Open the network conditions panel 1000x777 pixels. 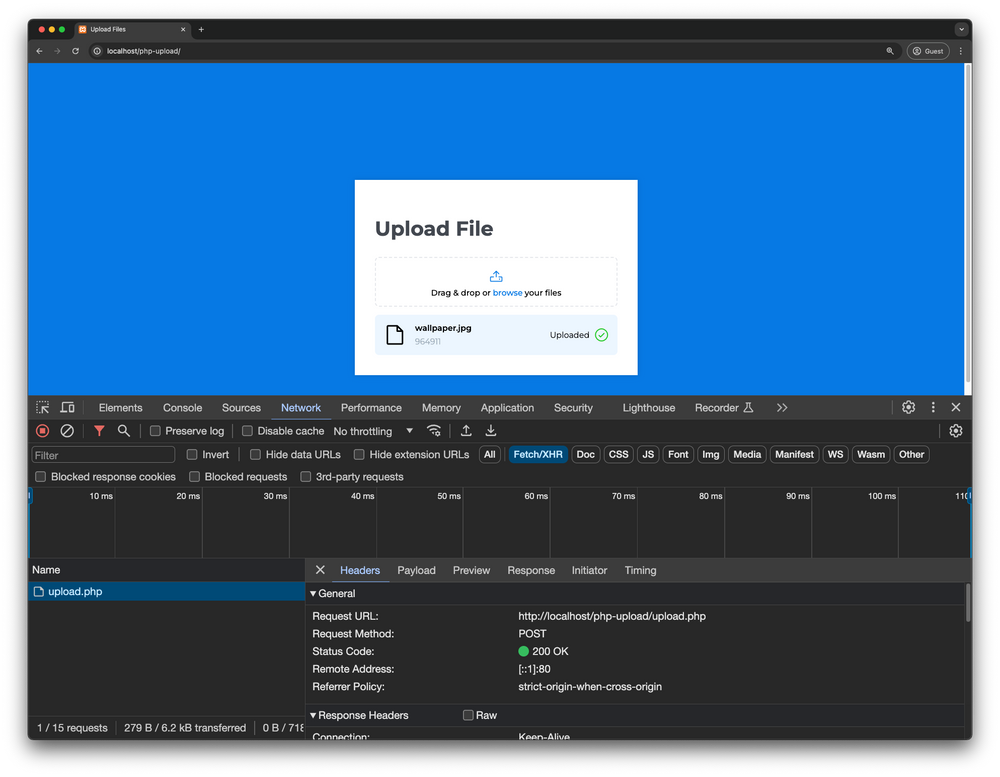point(434,430)
